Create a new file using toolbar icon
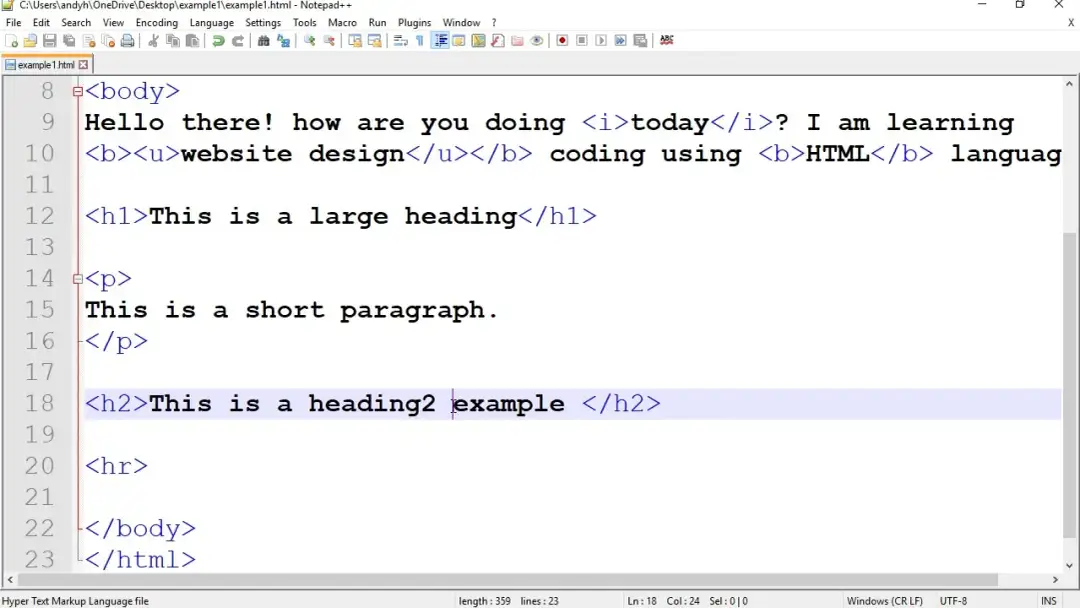 [13, 40]
